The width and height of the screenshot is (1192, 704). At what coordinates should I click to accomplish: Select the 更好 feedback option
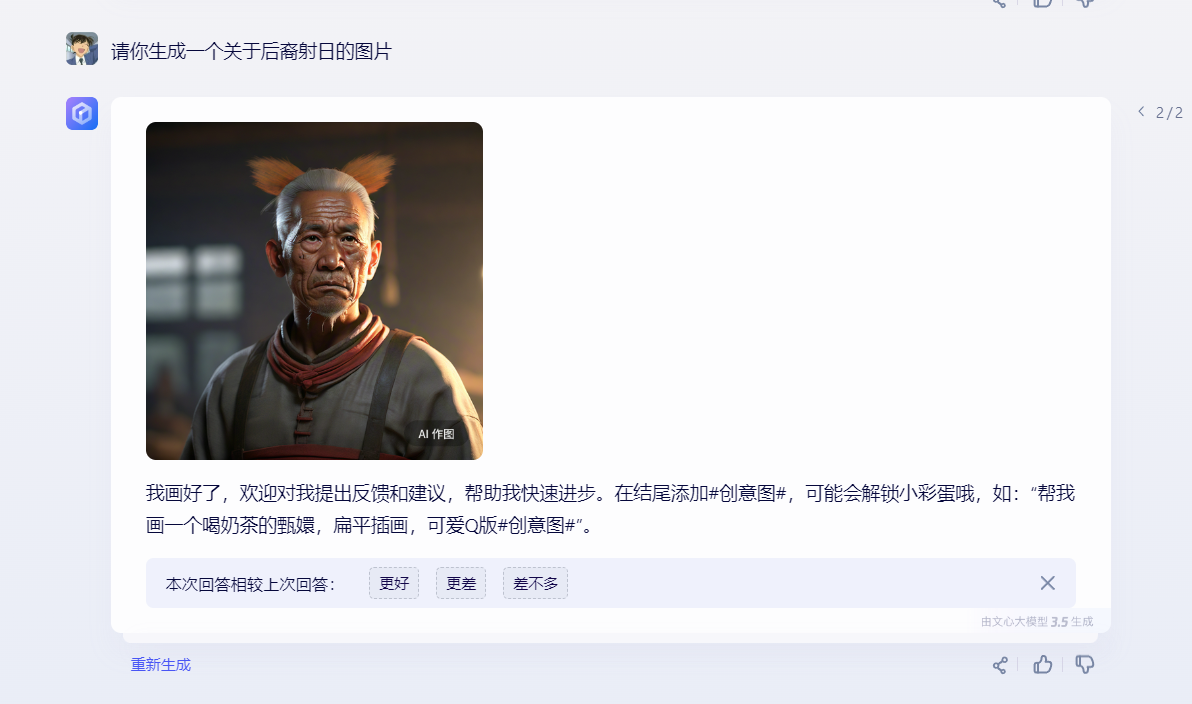point(394,583)
